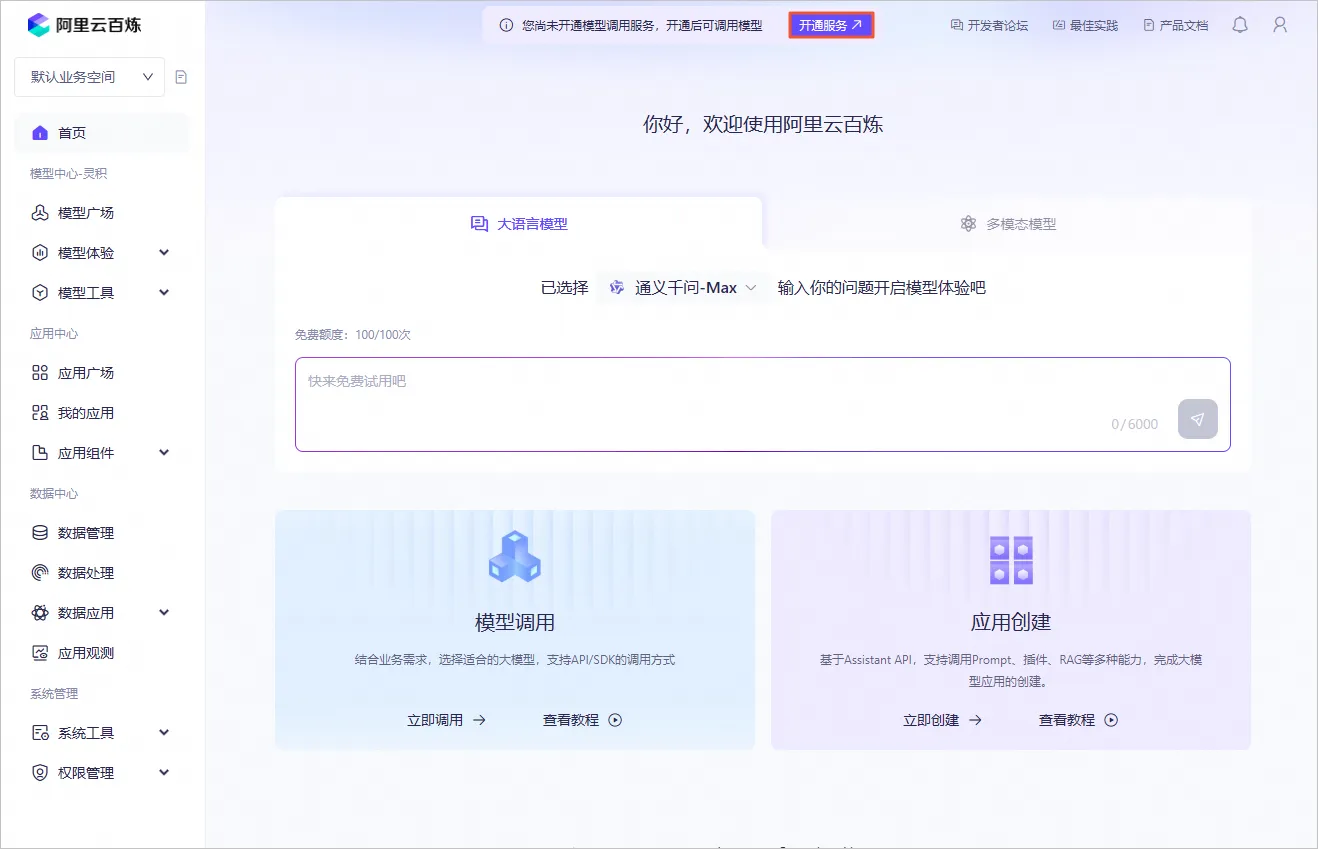1318x849 pixels.
Task: Open the 开发者论坛 link
Action: click(x=989, y=25)
